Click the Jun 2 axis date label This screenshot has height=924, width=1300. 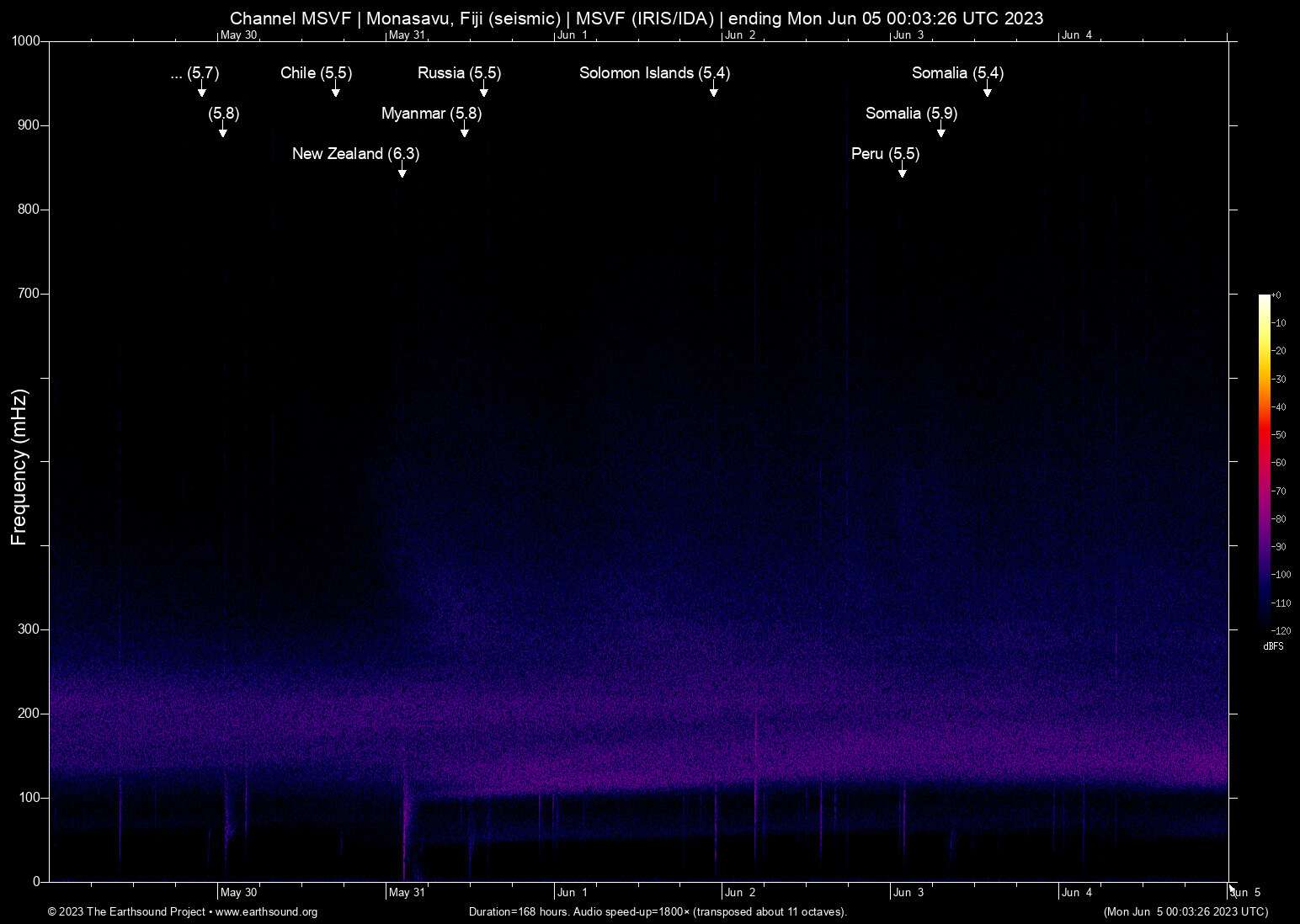pyautogui.click(x=741, y=892)
